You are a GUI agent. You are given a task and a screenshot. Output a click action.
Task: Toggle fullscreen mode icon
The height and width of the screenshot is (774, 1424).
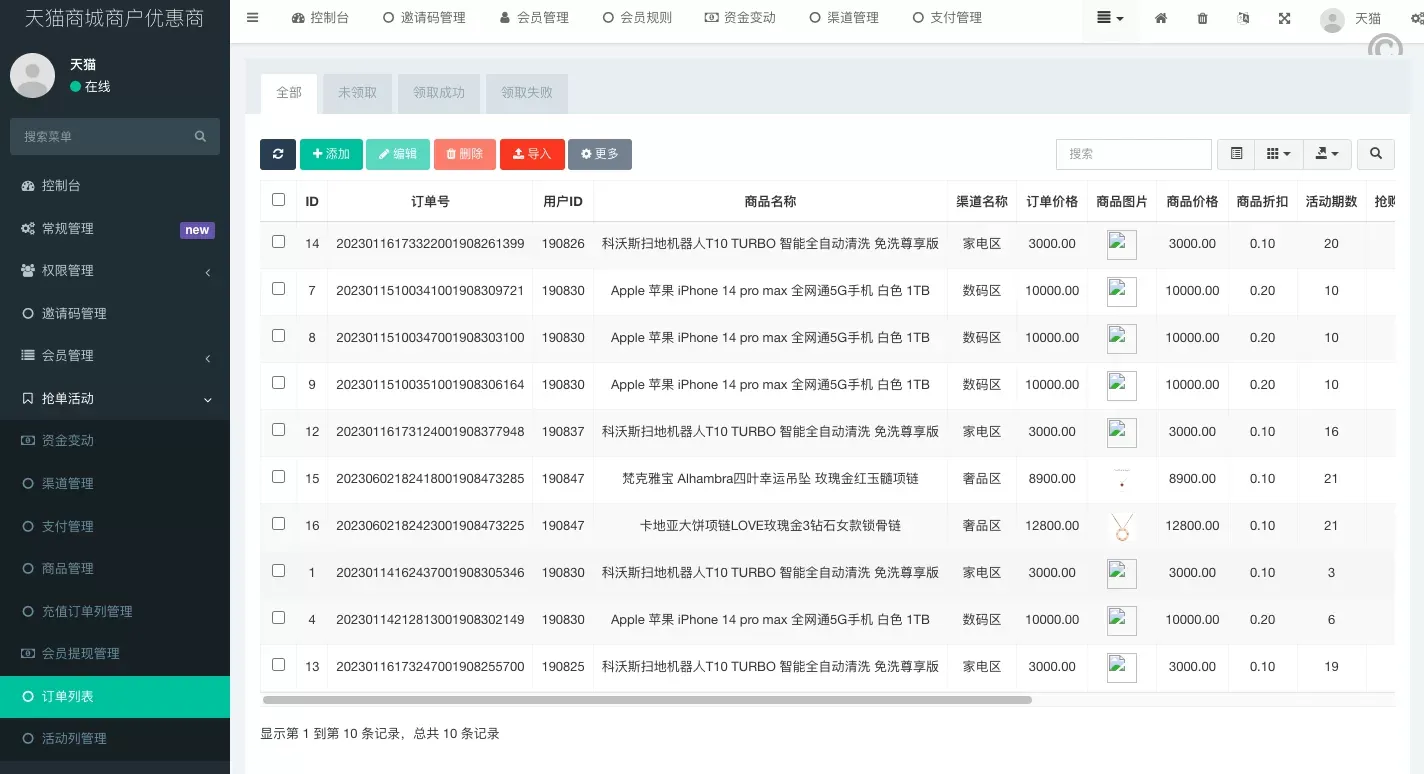1284,18
